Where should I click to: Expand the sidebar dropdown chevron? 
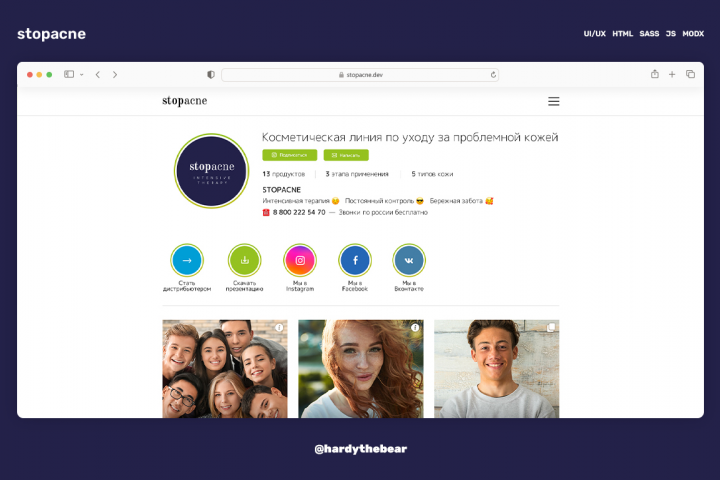[x=82, y=74]
